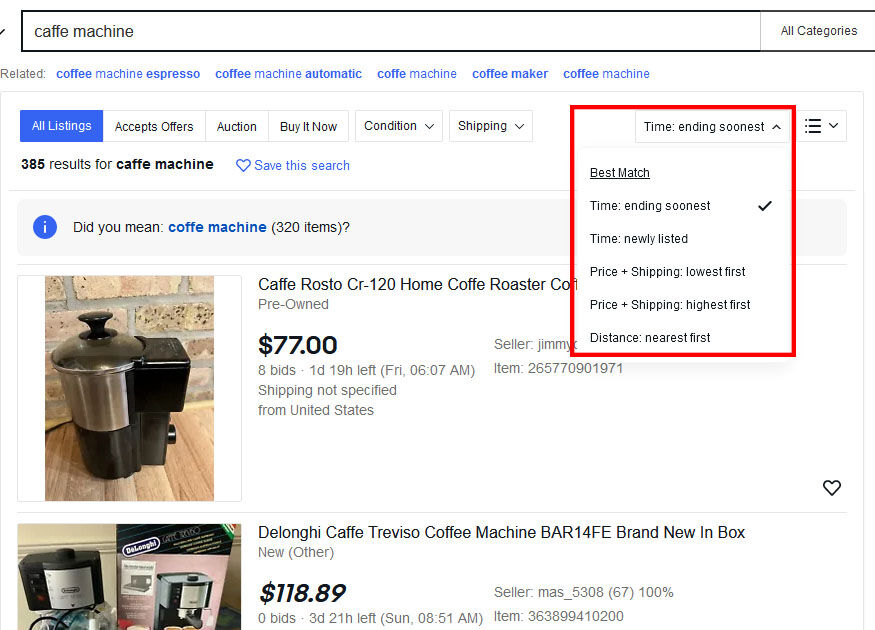The height and width of the screenshot is (630, 875).
Task: Click Did you mean coffe machine suggestion
Action: pyautogui.click(x=217, y=227)
